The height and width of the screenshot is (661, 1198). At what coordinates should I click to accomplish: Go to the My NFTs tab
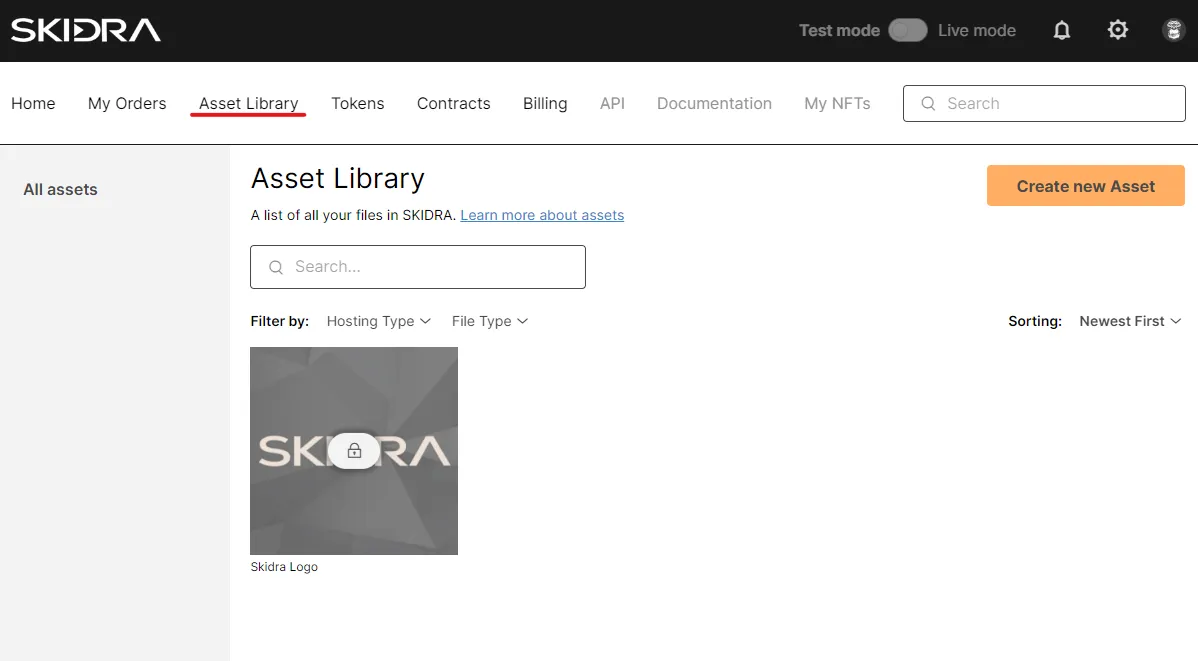837,103
